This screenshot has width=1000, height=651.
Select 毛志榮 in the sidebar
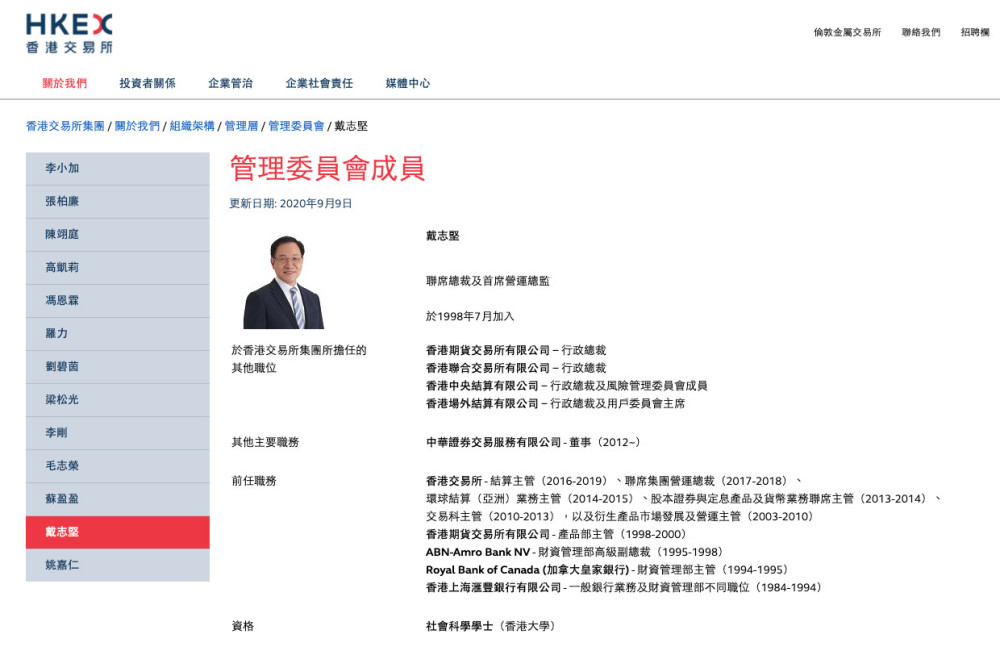[x=117, y=466]
